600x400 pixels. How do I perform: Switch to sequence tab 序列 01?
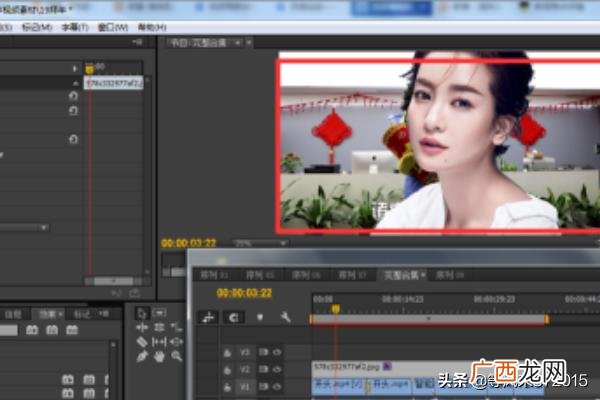point(215,275)
